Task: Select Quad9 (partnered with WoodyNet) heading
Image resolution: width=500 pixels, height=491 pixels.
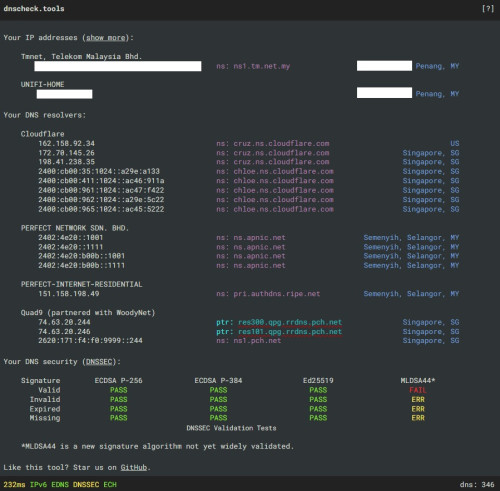Action: point(88,313)
